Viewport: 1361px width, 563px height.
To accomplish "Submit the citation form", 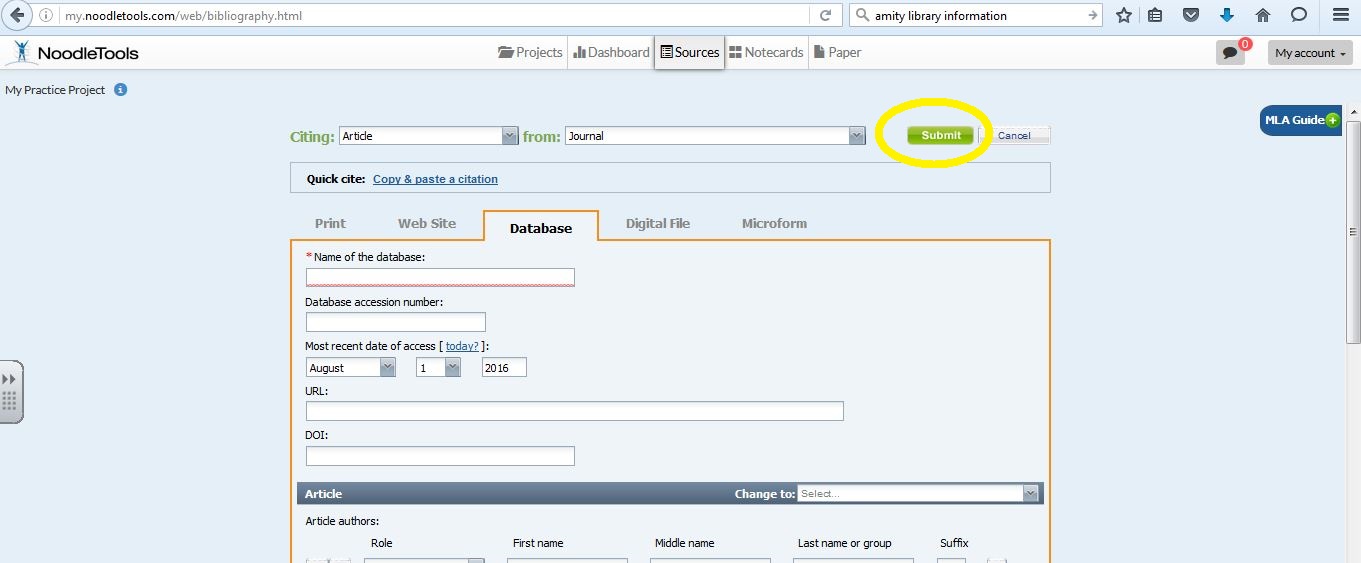I will coord(940,135).
